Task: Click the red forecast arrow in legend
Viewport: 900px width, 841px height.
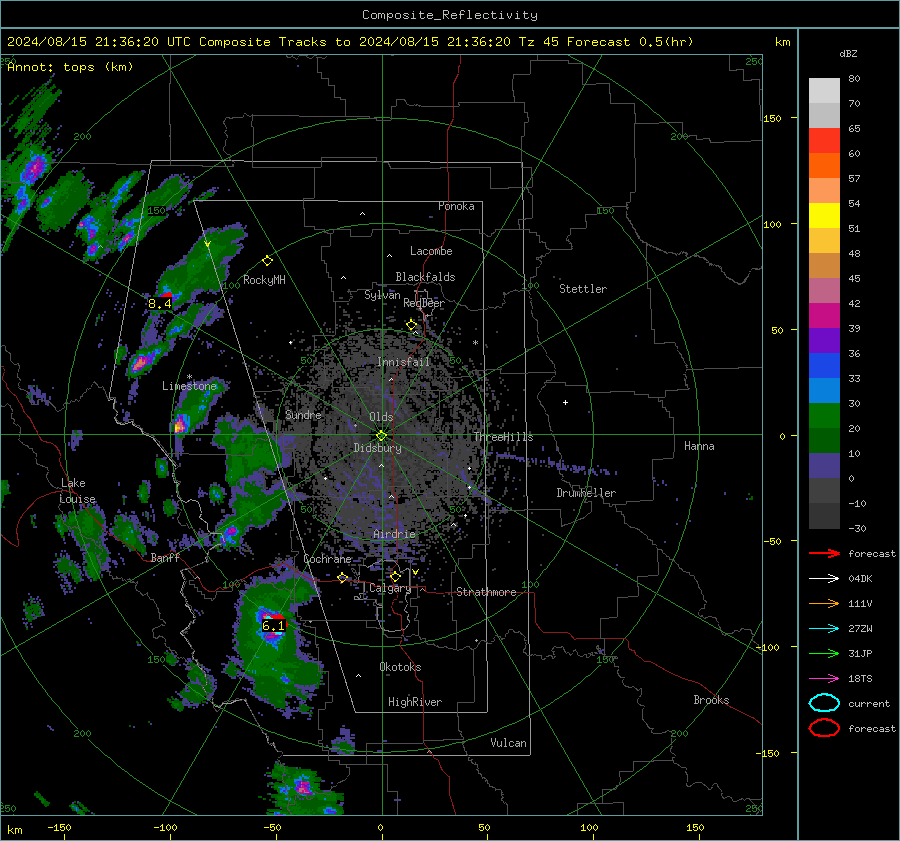Action: click(824, 553)
